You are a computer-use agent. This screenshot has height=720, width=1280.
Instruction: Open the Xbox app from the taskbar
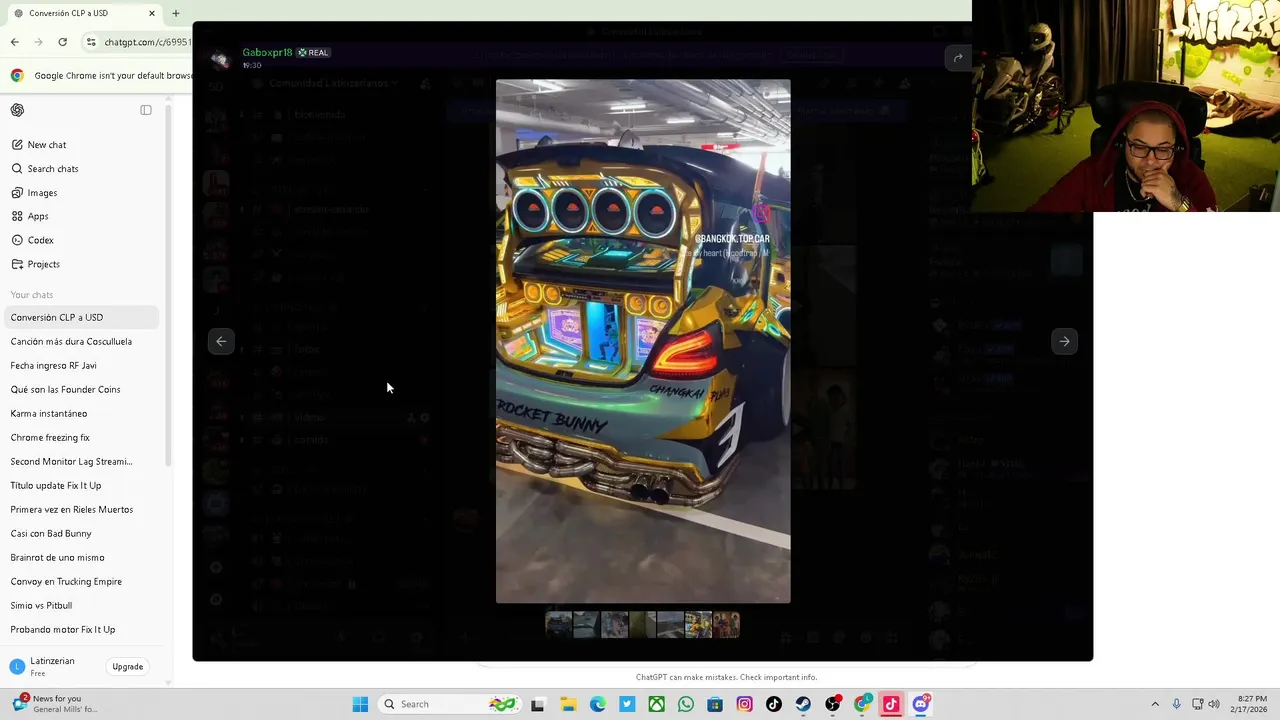656,704
